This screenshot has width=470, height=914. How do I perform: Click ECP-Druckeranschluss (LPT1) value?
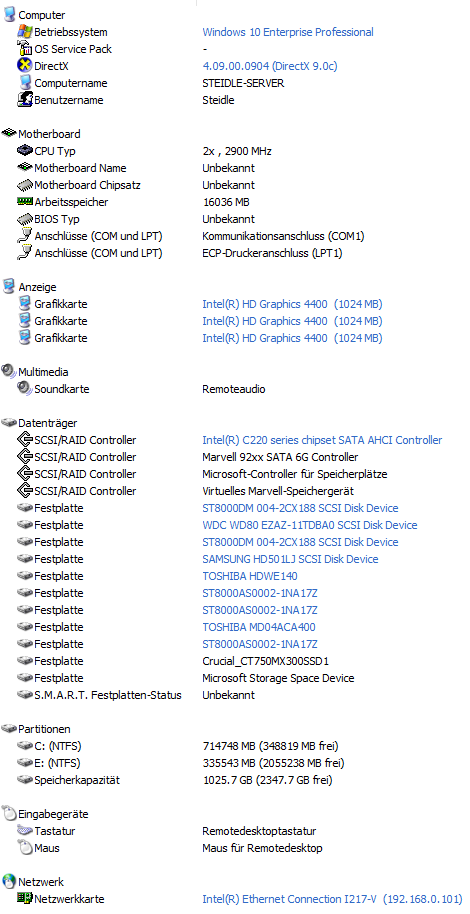272,253
